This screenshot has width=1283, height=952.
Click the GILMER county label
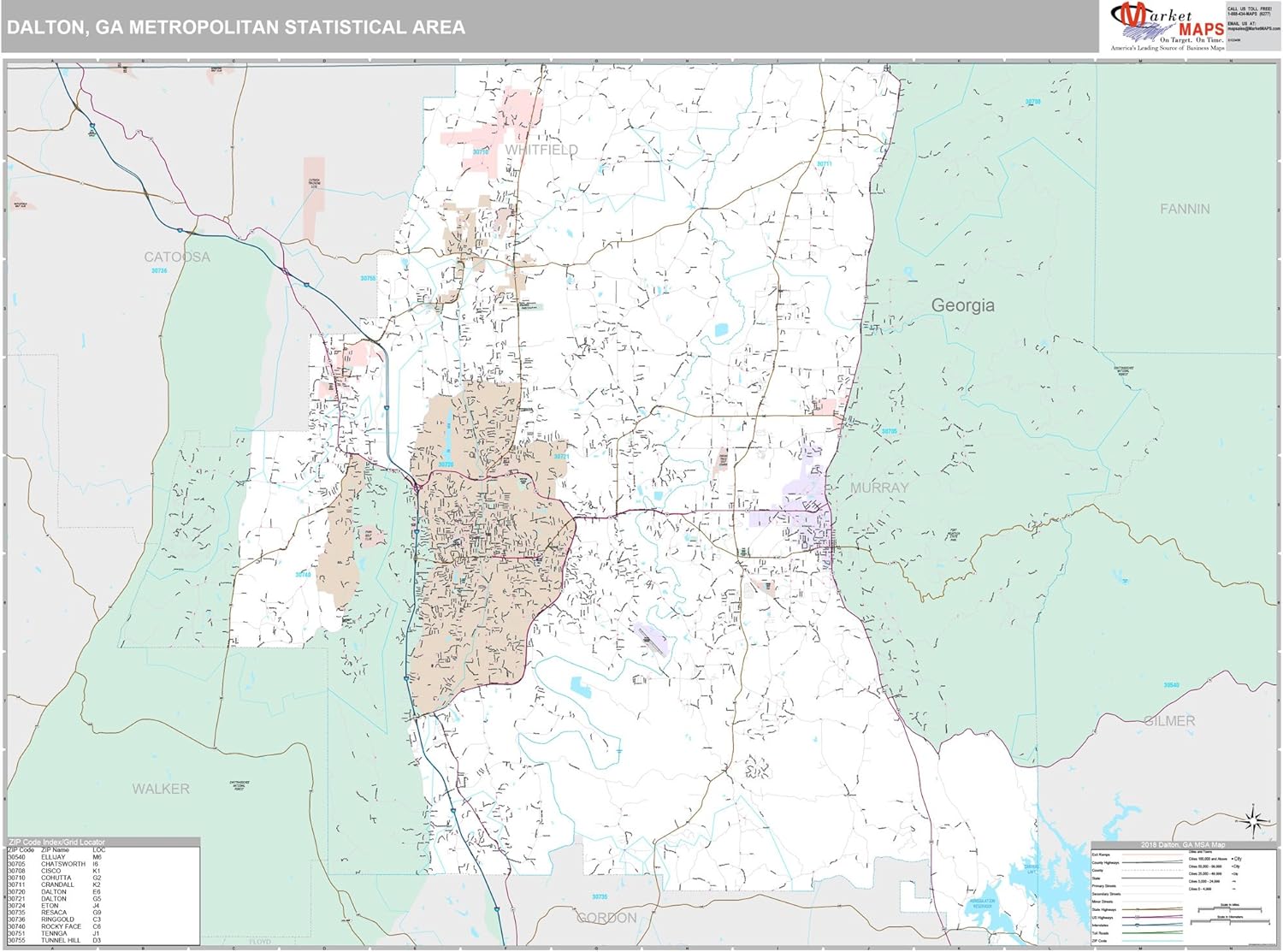(x=1169, y=721)
